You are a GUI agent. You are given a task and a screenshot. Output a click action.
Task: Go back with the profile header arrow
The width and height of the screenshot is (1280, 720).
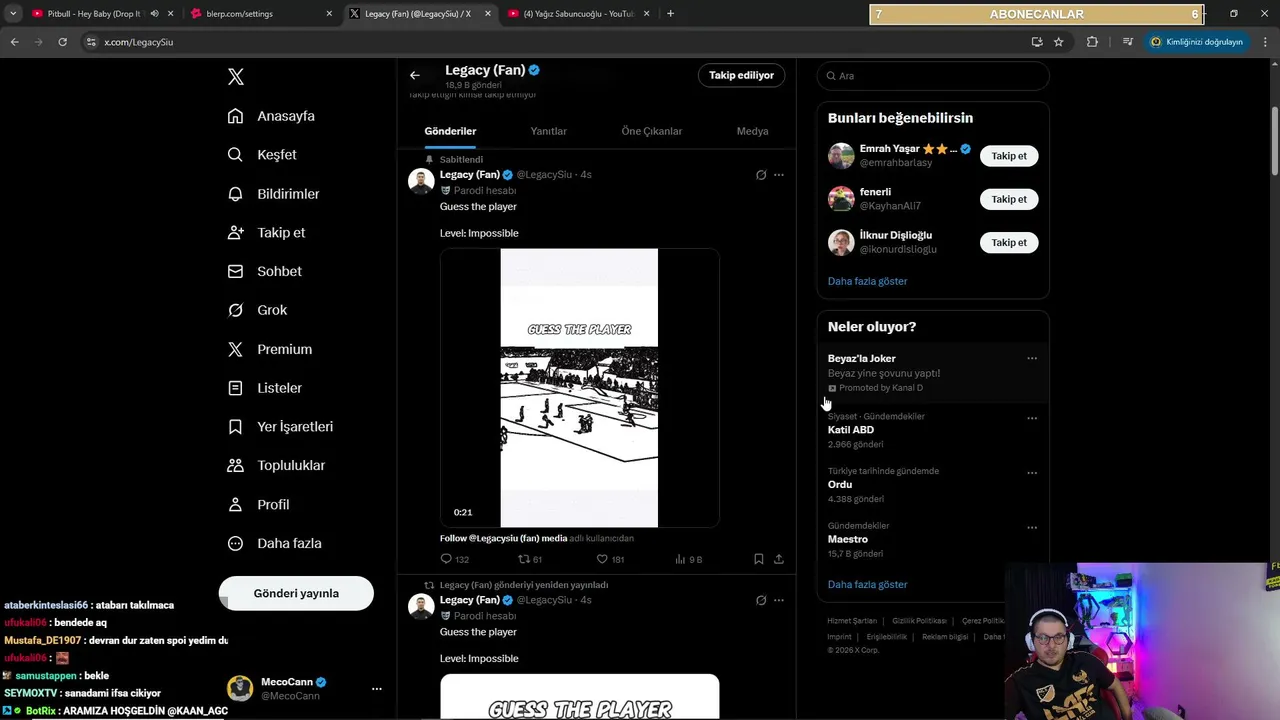[415, 75]
